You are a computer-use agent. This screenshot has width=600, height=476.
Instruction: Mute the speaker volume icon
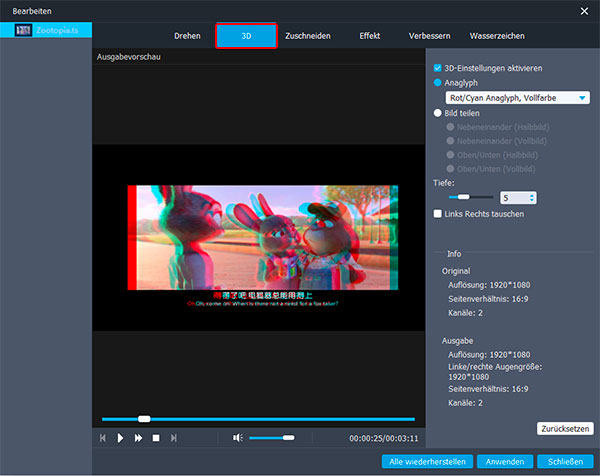pos(238,437)
